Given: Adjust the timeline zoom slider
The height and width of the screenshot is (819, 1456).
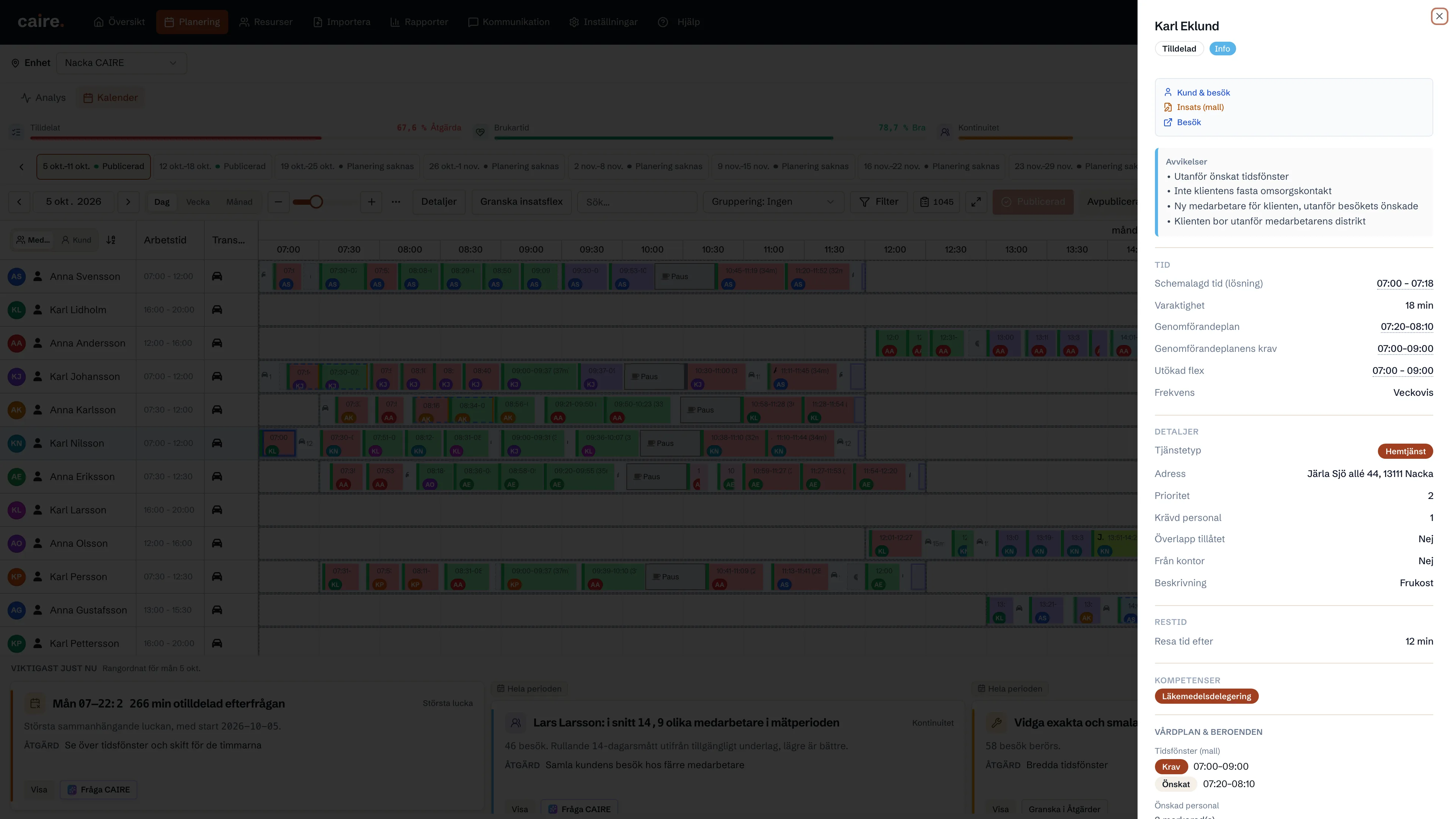Looking at the screenshot, I should coord(316,202).
